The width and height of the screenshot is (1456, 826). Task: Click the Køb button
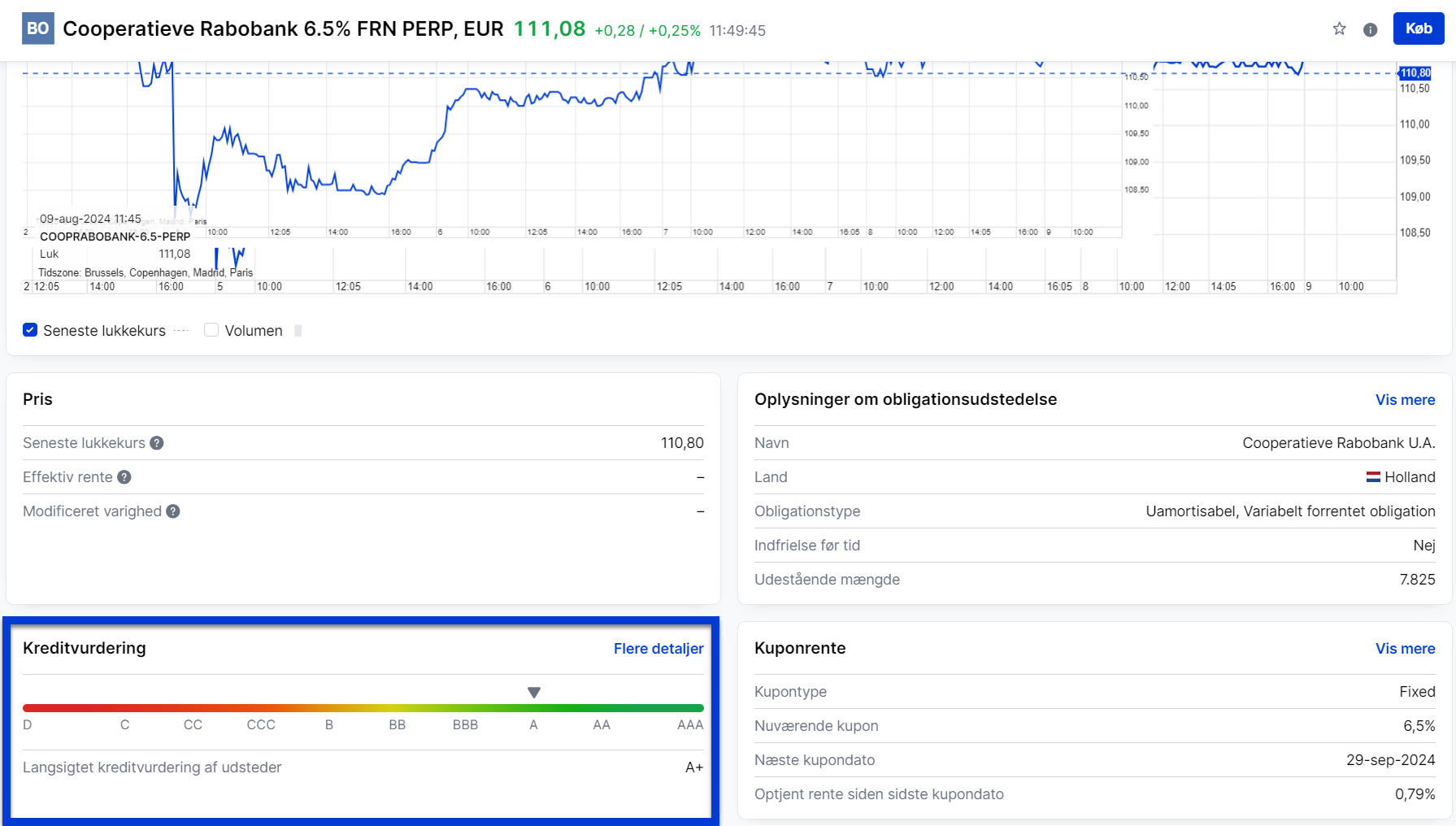(x=1419, y=28)
